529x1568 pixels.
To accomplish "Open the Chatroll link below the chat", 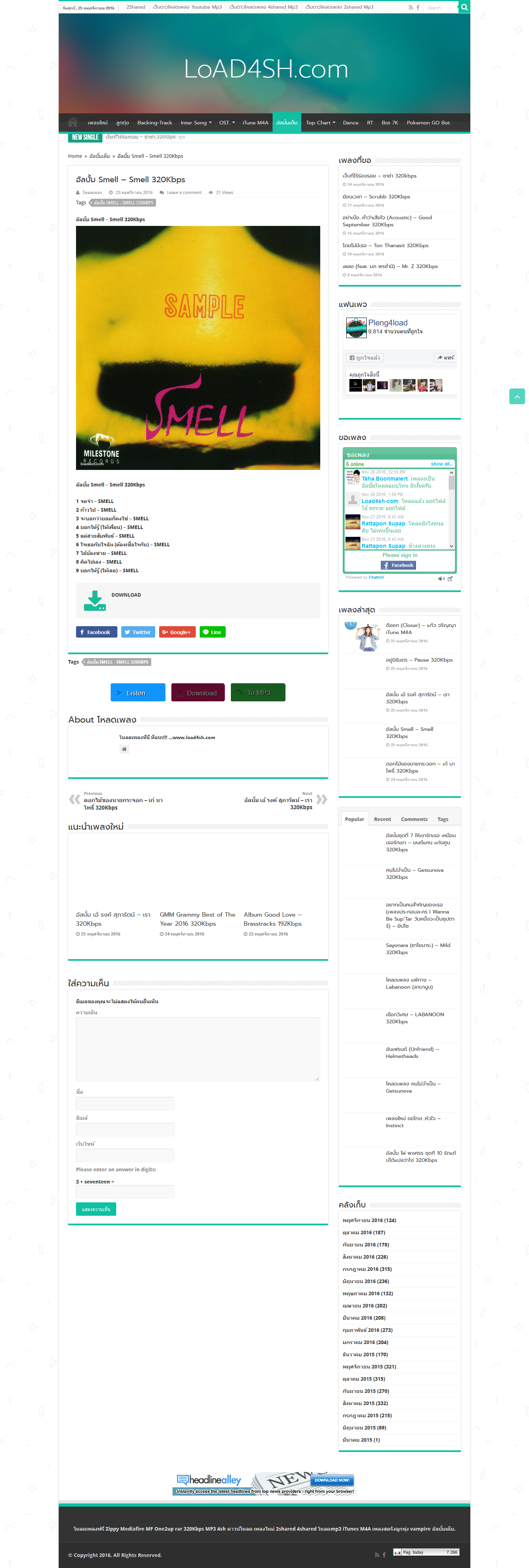I will [x=376, y=578].
